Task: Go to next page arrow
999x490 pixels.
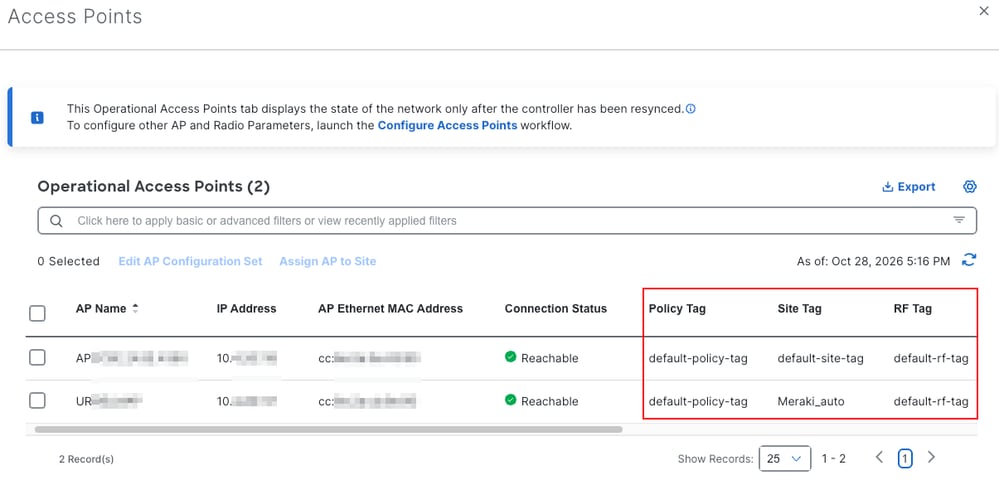Action: click(931, 457)
